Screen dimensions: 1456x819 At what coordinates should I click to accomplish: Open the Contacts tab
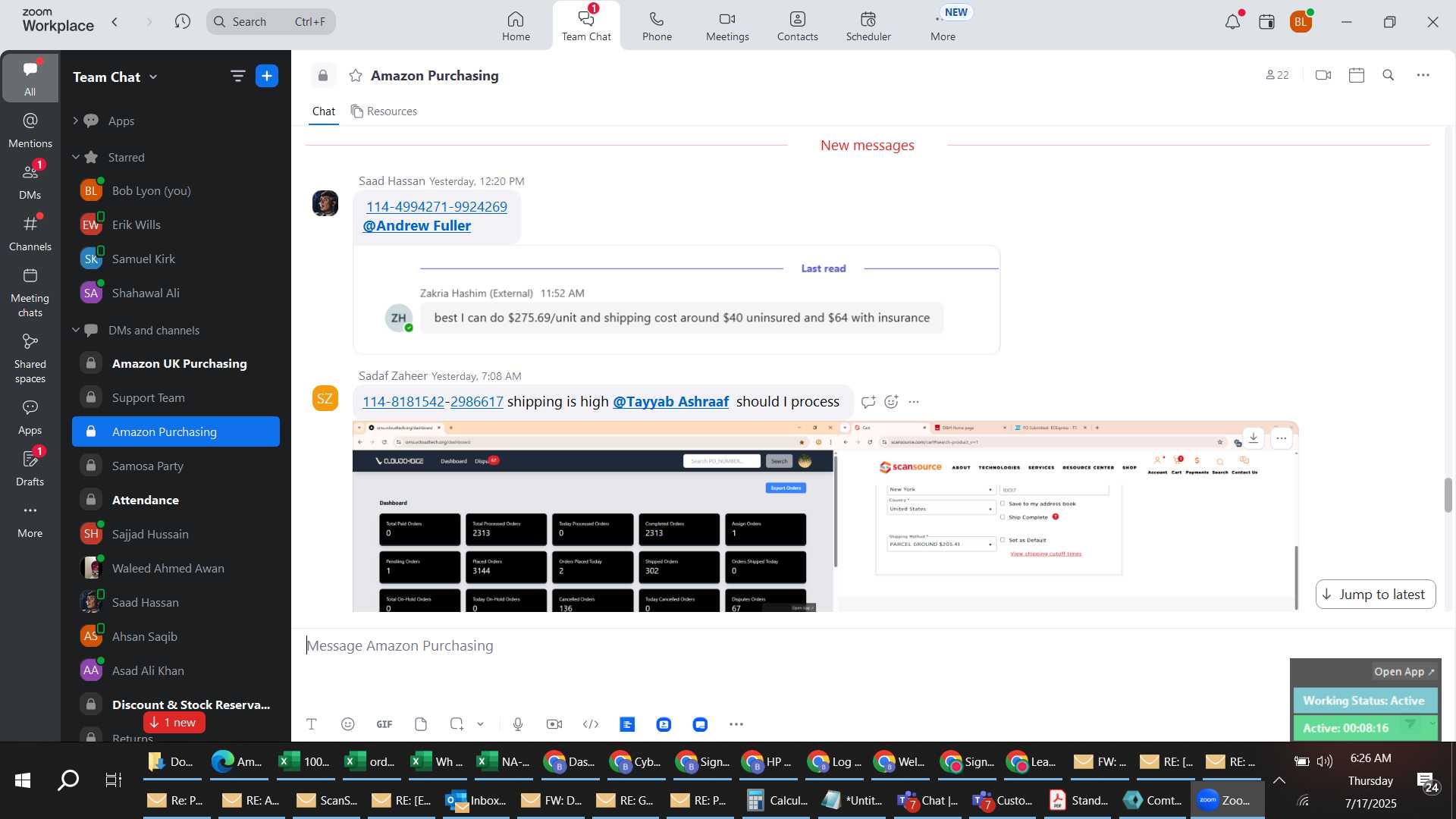pyautogui.click(x=797, y=26)
